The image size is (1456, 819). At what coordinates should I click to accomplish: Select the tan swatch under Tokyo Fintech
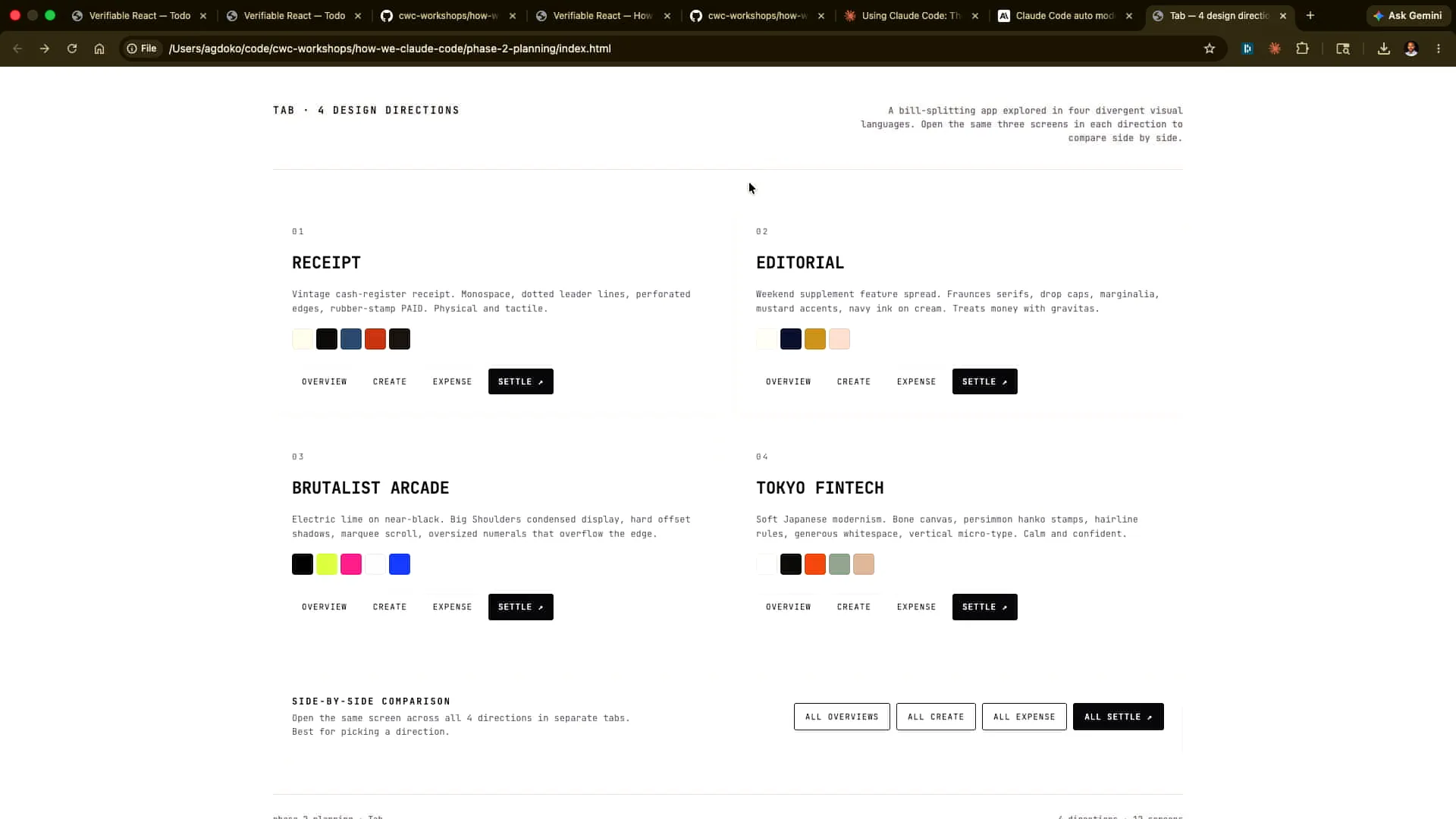pyautogui.click(x=864, y=564)
